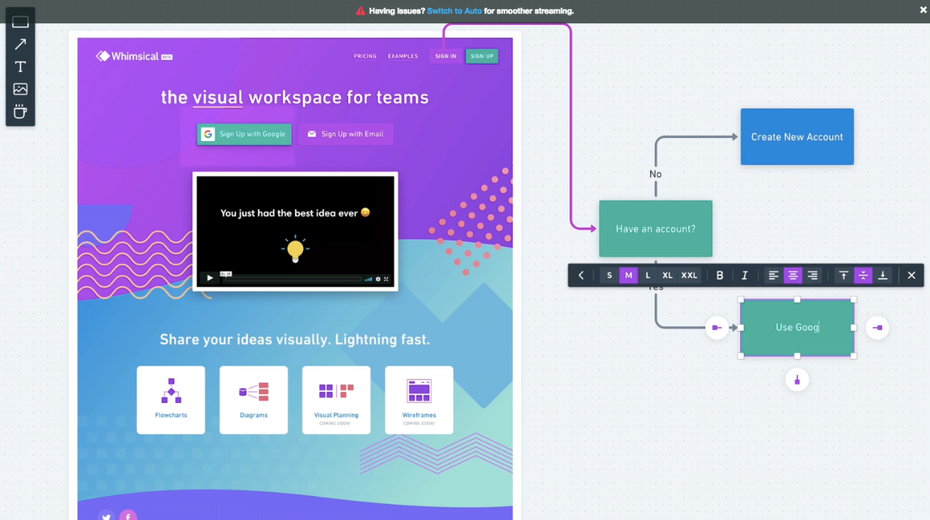Align text to bottom vertically
The image size is (930, 520).
(883, 275)
